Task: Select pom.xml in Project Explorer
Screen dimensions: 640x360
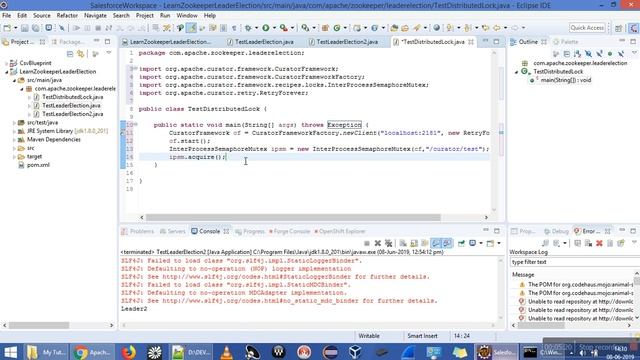Action: (38, 165)
